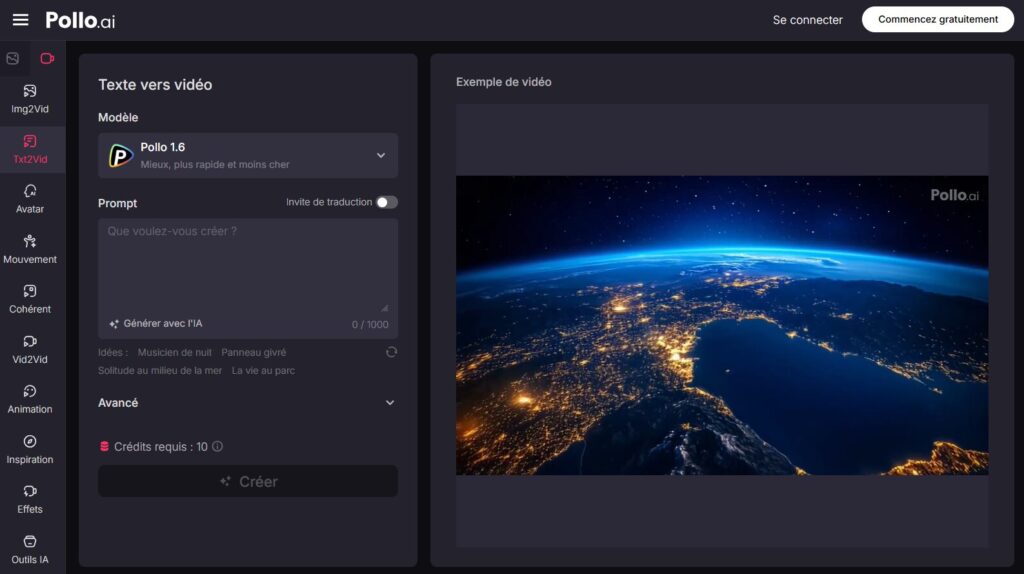The image size is (1024, 574).
Task: Click the 0 / 1000 character counter
Action: coord(370,325)
